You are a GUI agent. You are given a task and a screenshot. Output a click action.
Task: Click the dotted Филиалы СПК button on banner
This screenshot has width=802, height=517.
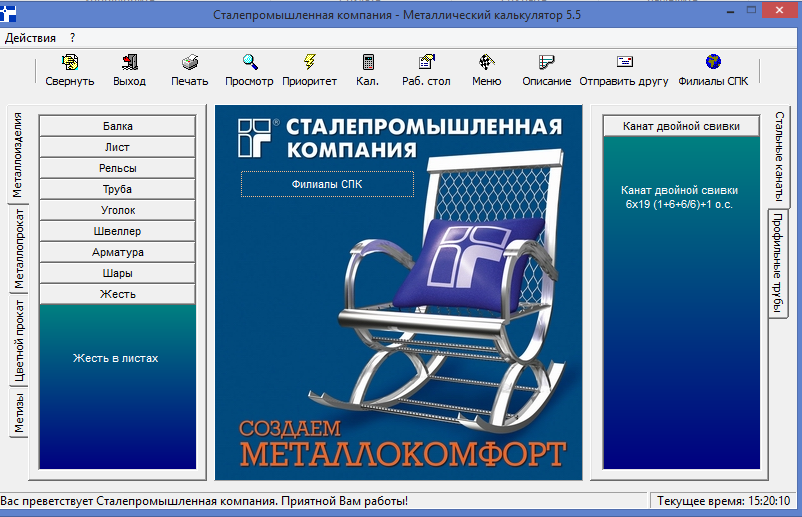[327, 184]
